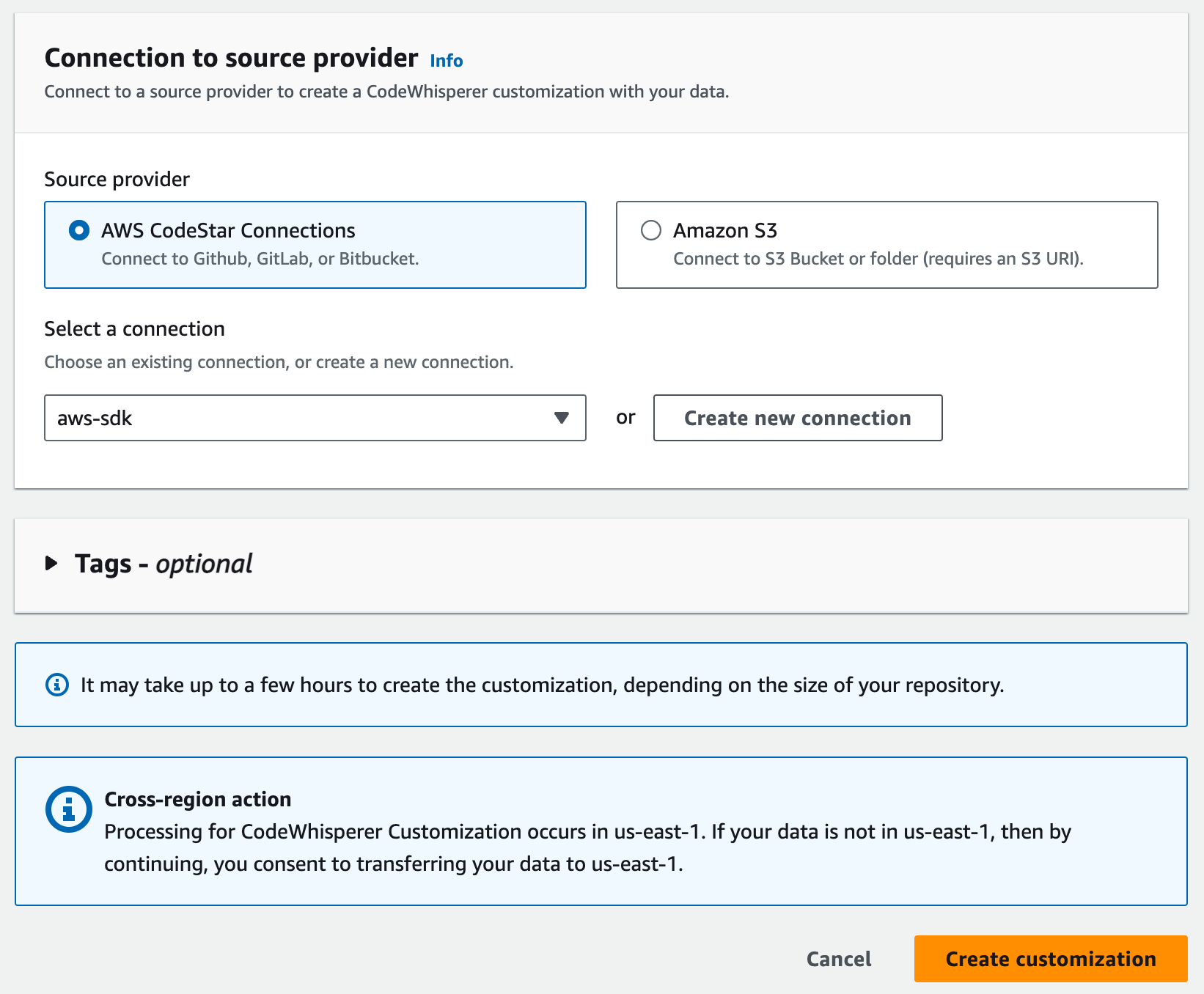
Task: Click the orange Create customization button
Action: 1050,959
